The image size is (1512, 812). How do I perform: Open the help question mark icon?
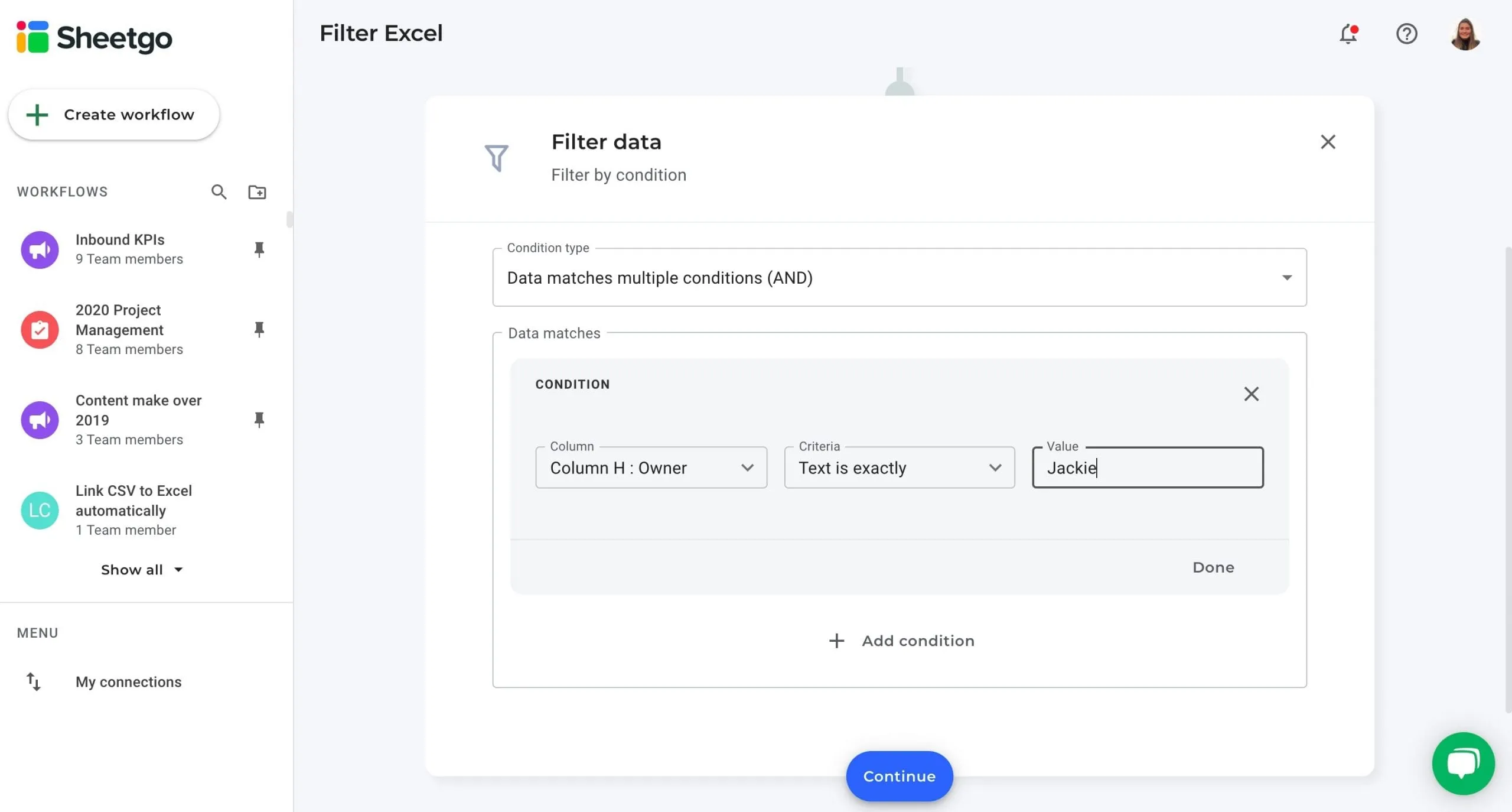(1406, 34)
